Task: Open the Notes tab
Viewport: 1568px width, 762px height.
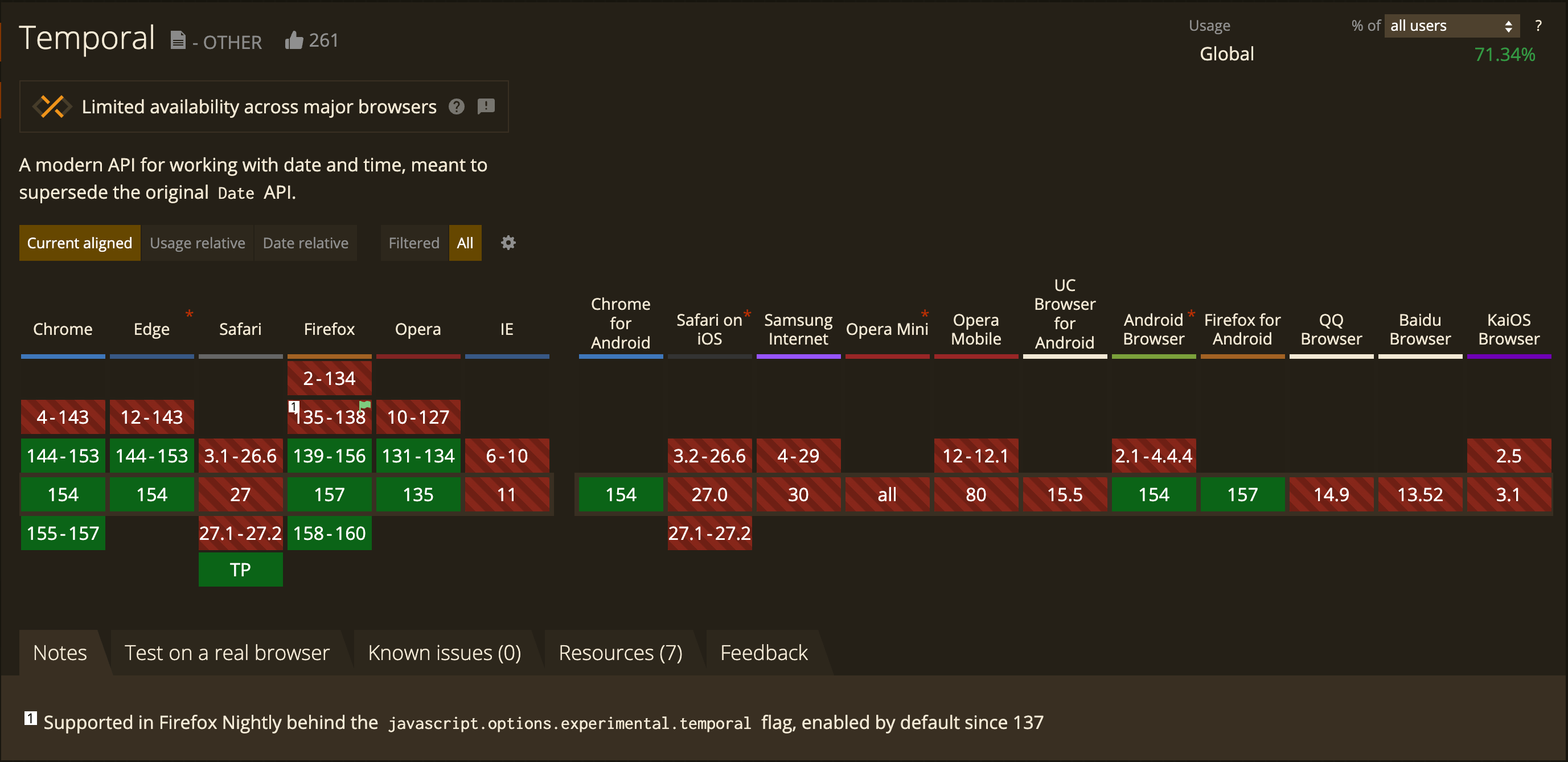Action: pyautogui.click(x=60, y=653)
